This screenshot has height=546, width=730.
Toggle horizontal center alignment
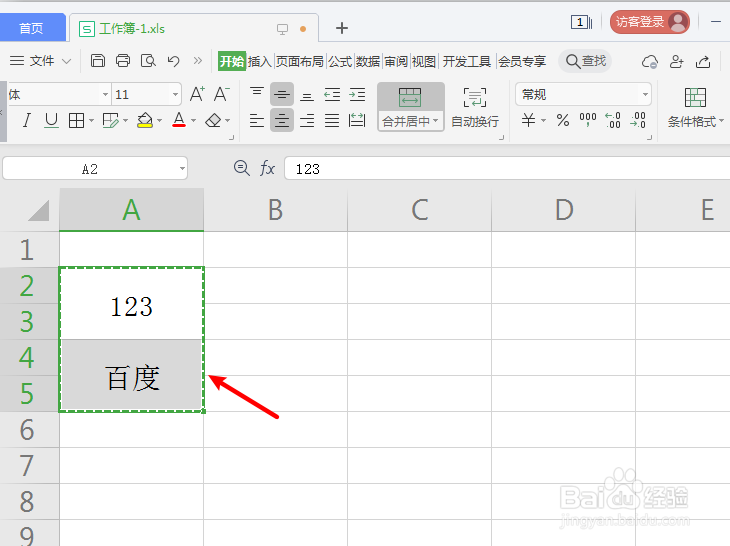282,121
